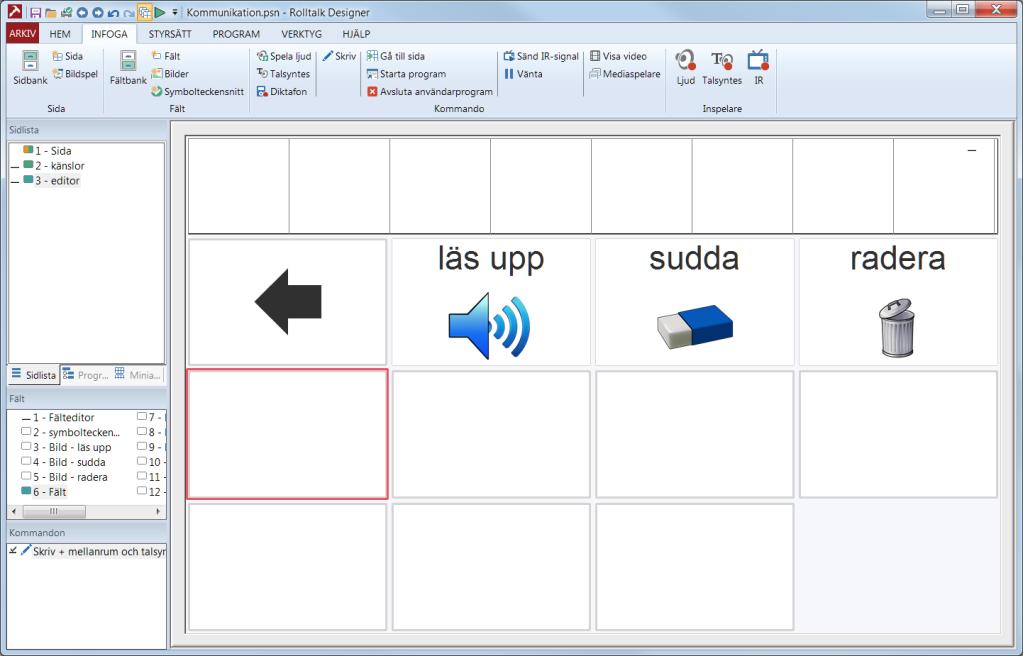Select page '1 - Sida' in Sidlista

(x=48, y=151)
